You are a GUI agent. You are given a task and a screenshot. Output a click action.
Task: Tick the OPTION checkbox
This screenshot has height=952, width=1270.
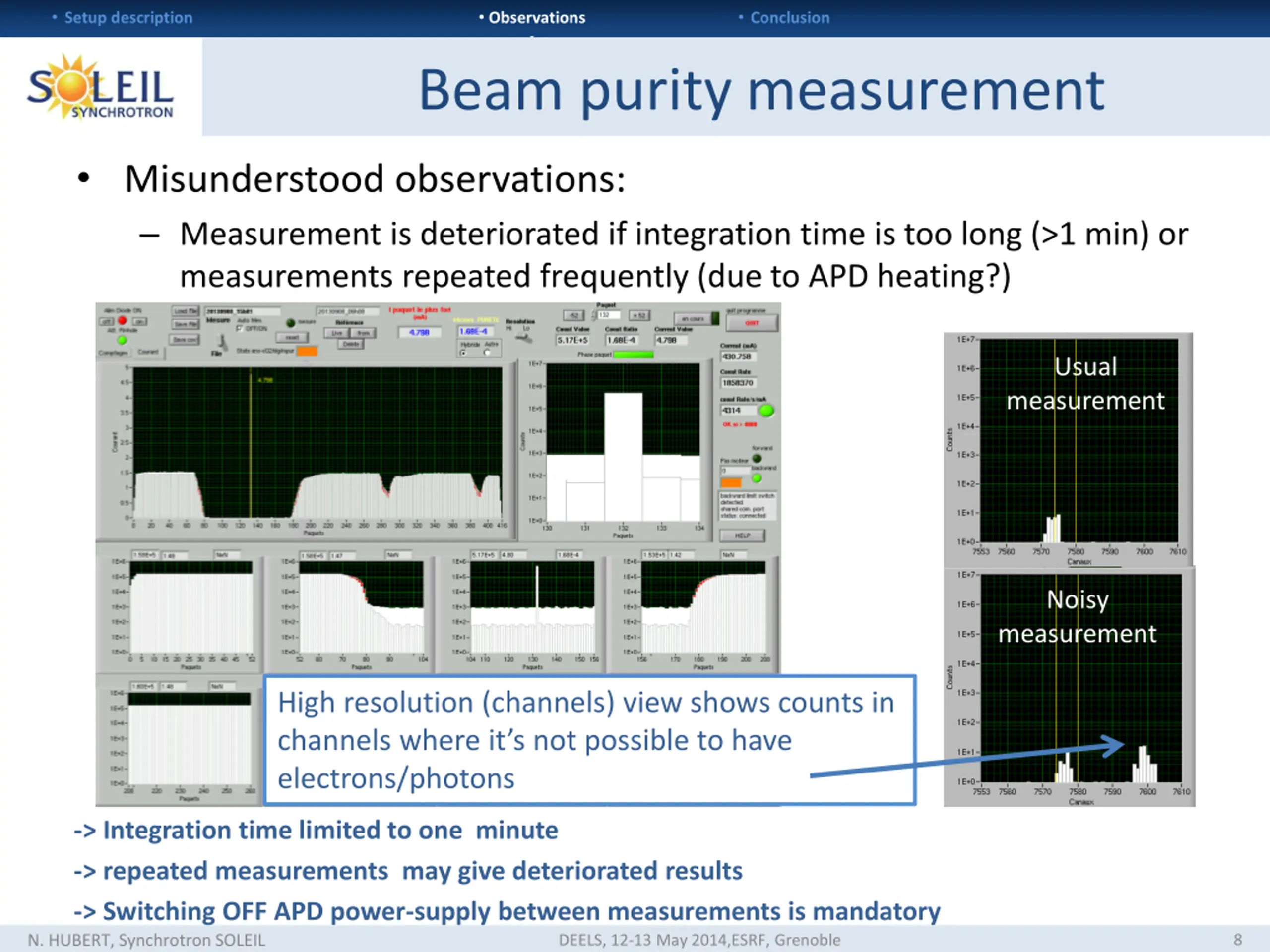click(x=240, y=328)
